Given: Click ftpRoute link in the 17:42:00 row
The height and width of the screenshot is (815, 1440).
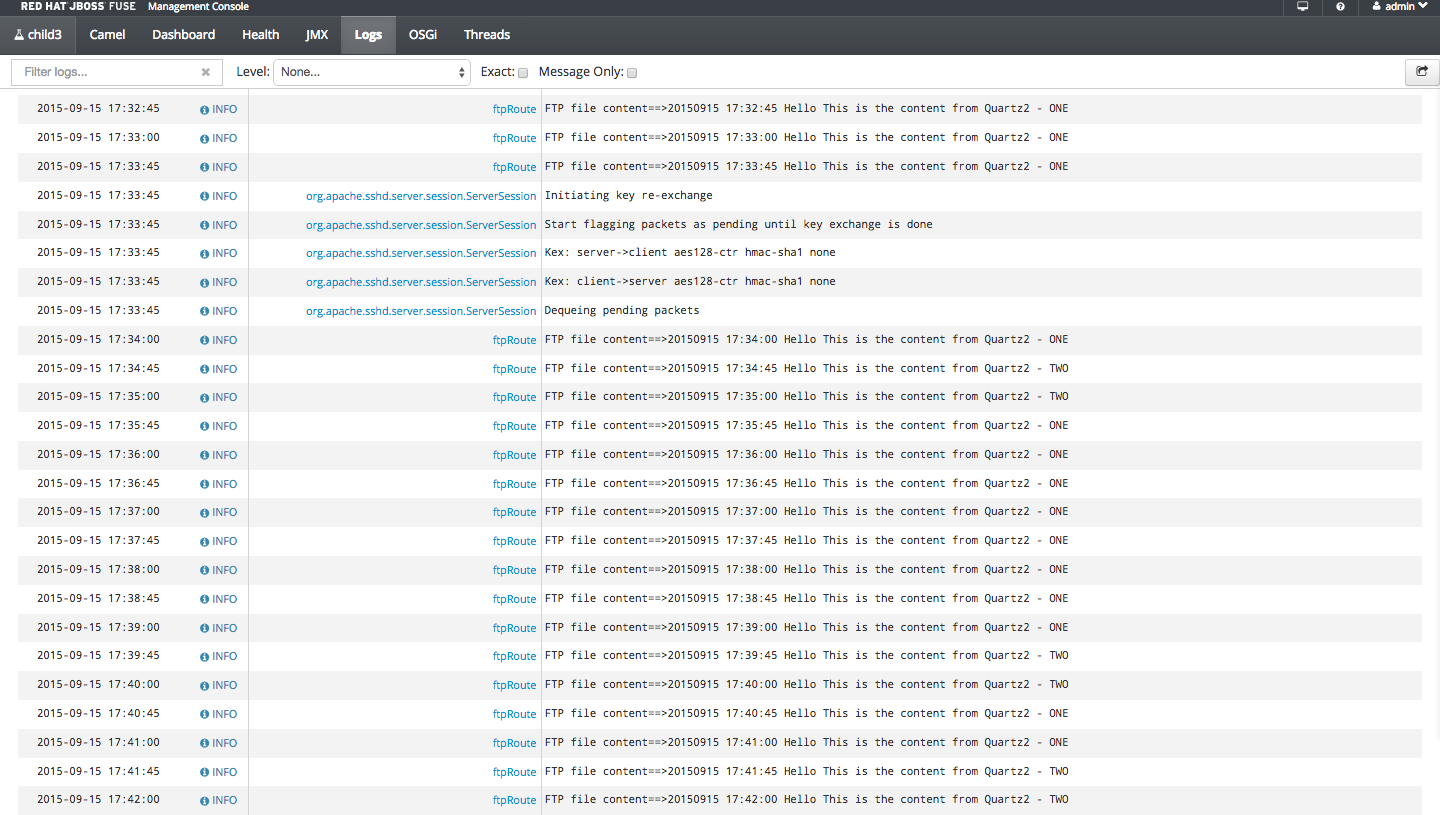Looking at the screenshot, I should pos(514,801).
